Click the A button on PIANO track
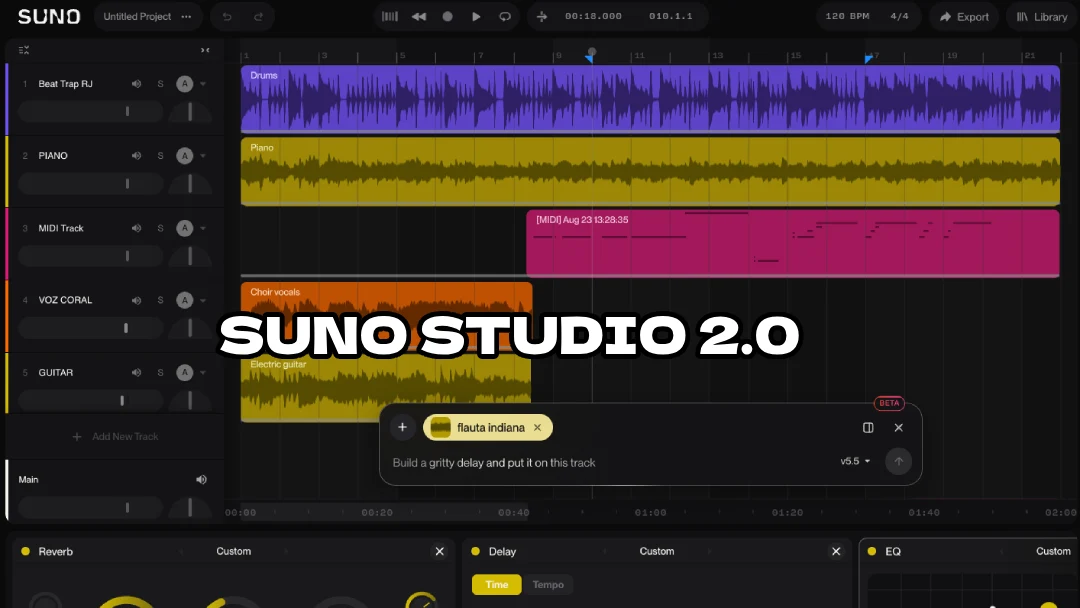Image resolution: width=1080 pixels, height=608 pixels. tap(185, 156)
